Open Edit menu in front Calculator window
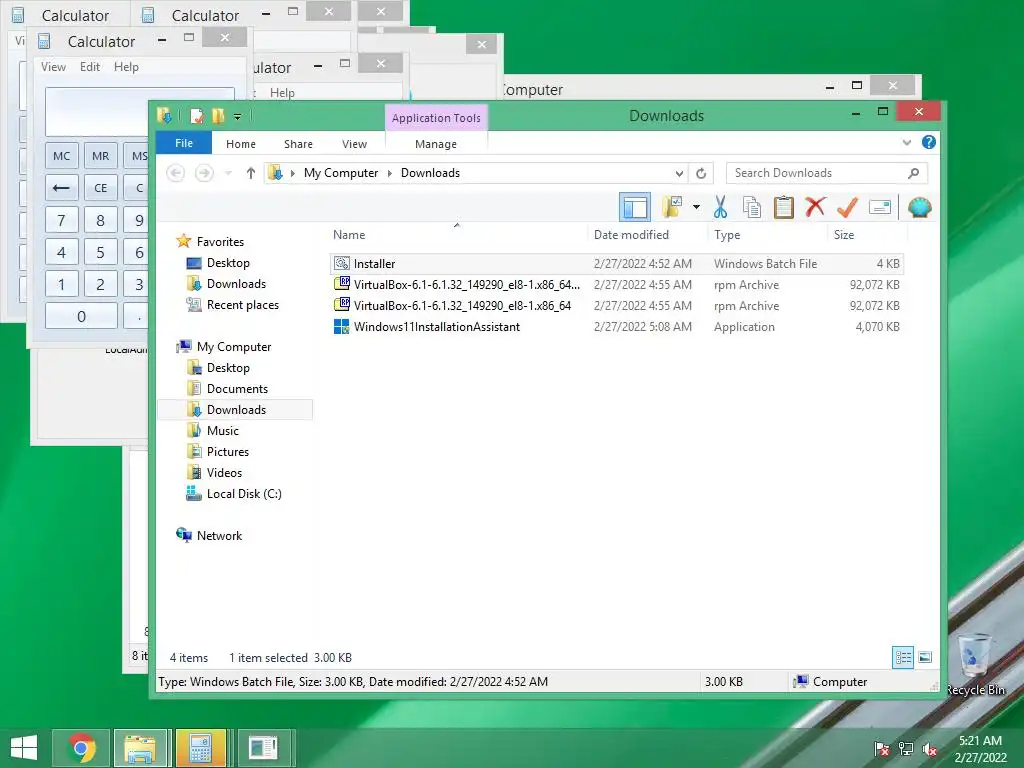Viewport: 1024px width, 768px height. [x=89, y=67]
